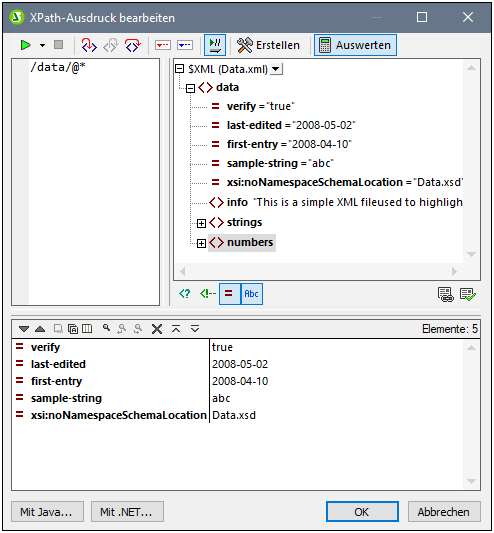The width and height of the screenshot is (494, 533).
Task: Toggle show attributes button below tree
Action: coord(229,294)
